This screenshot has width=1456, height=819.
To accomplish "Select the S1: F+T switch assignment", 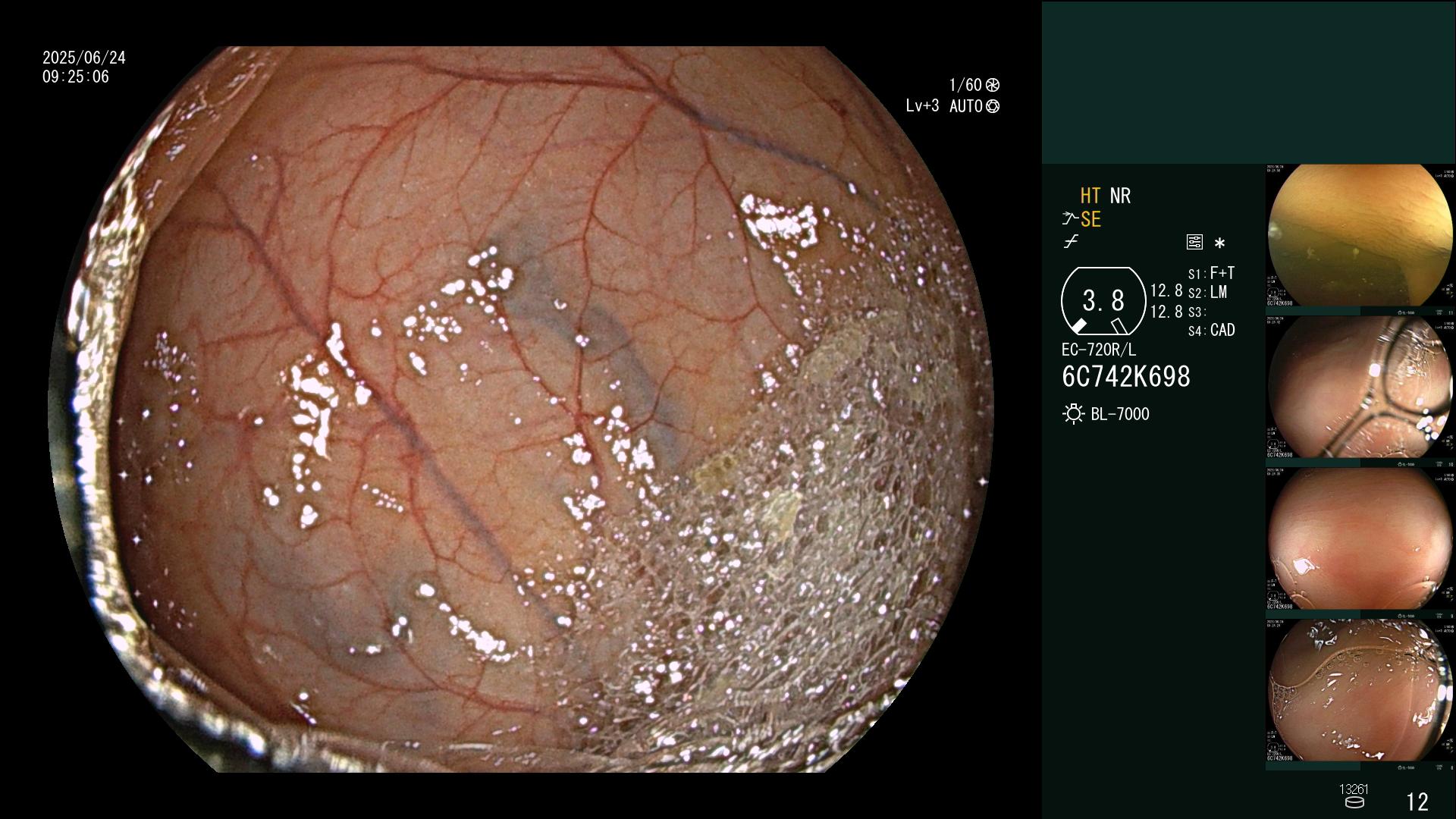I will 1211,273.
